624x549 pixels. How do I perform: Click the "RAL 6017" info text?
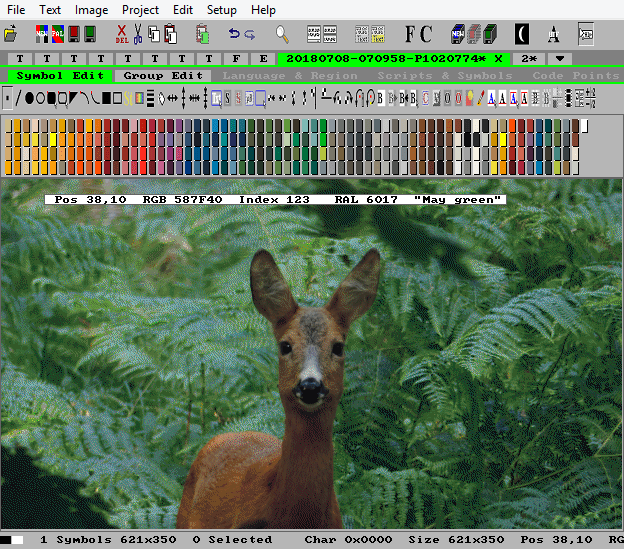[366, 200]
